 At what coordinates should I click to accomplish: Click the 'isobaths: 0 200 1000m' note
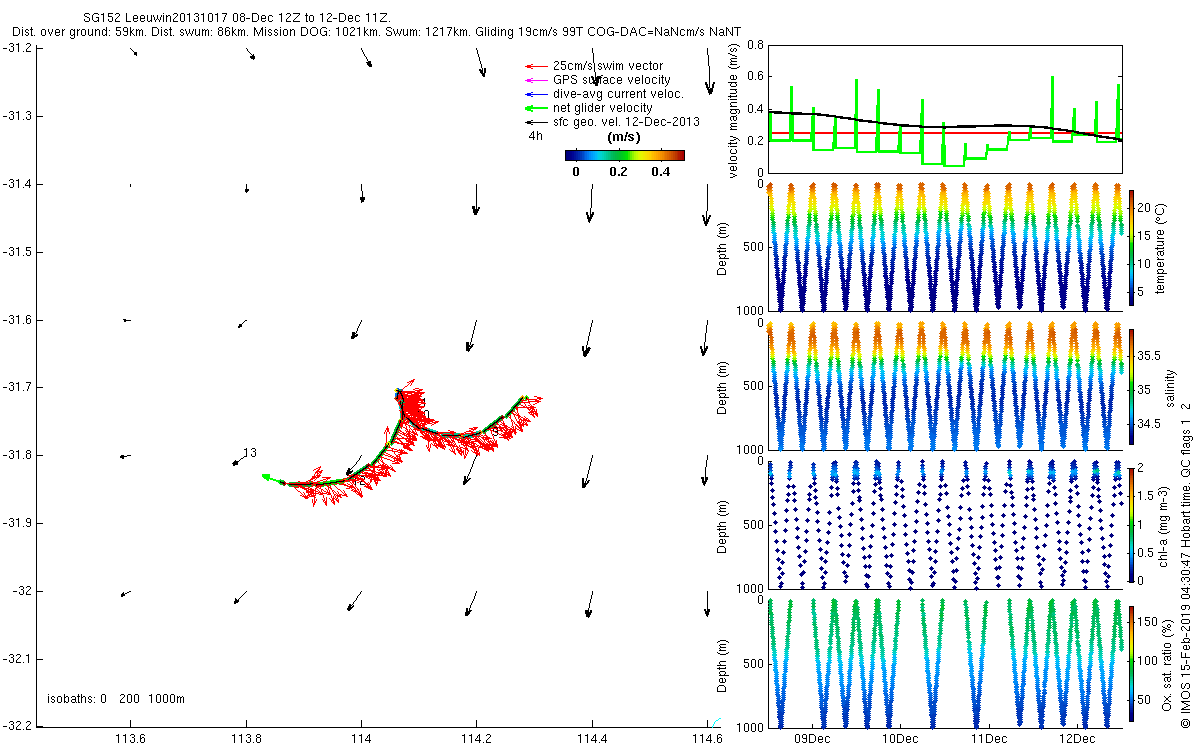pyautogui.click(x=116, y=699)
